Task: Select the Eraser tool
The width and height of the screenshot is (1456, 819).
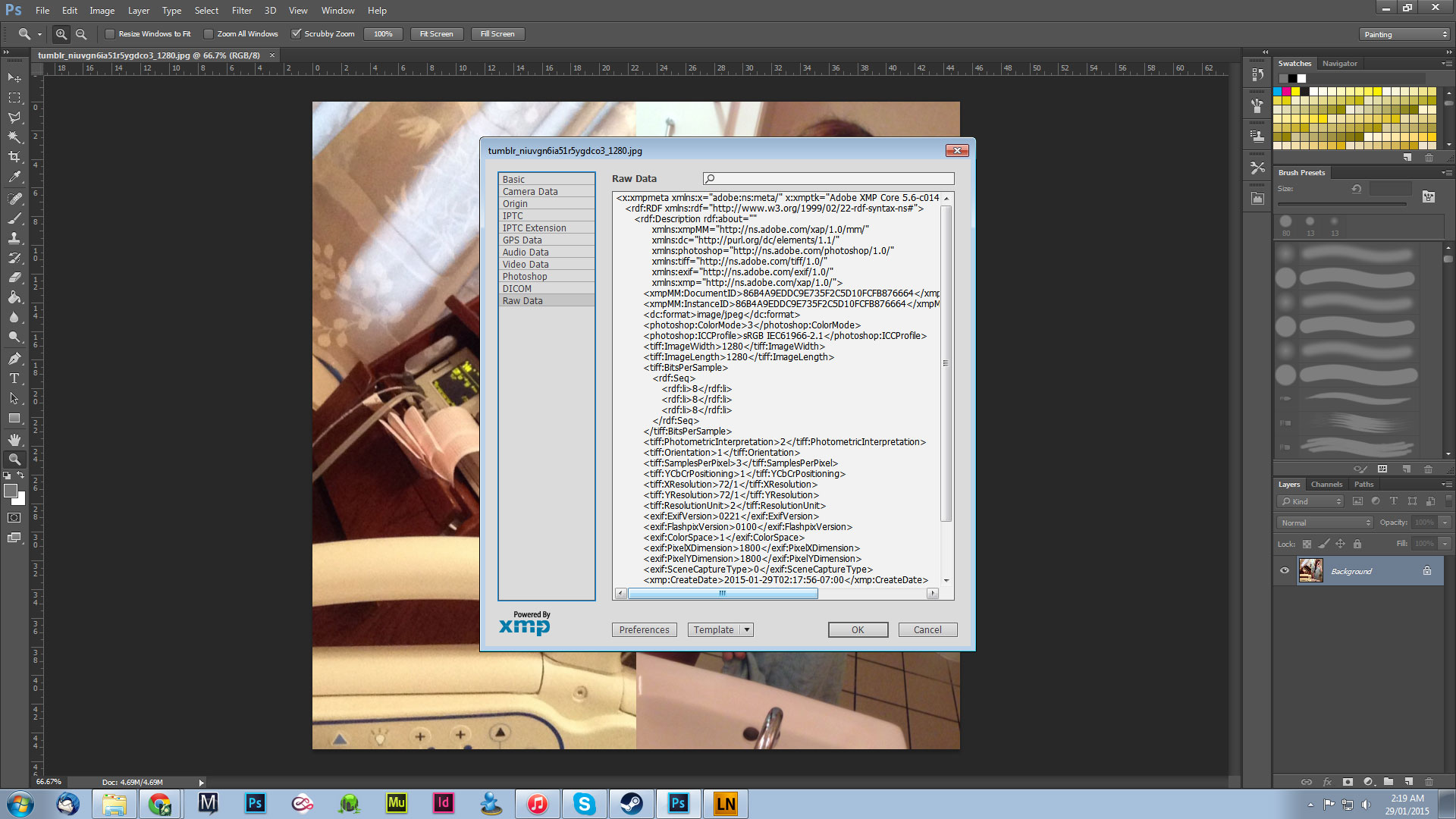Action: (x=14, y=278)
